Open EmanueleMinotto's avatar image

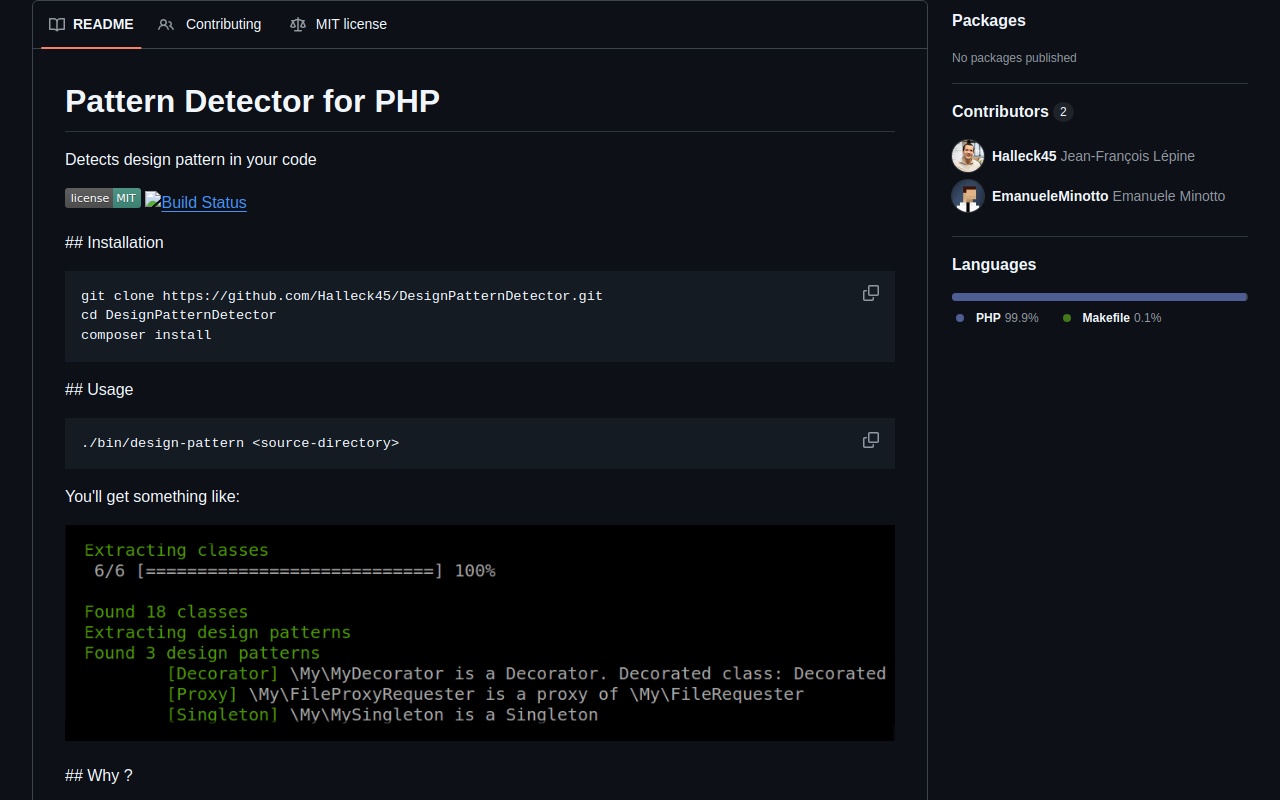(x=968, y=196)
